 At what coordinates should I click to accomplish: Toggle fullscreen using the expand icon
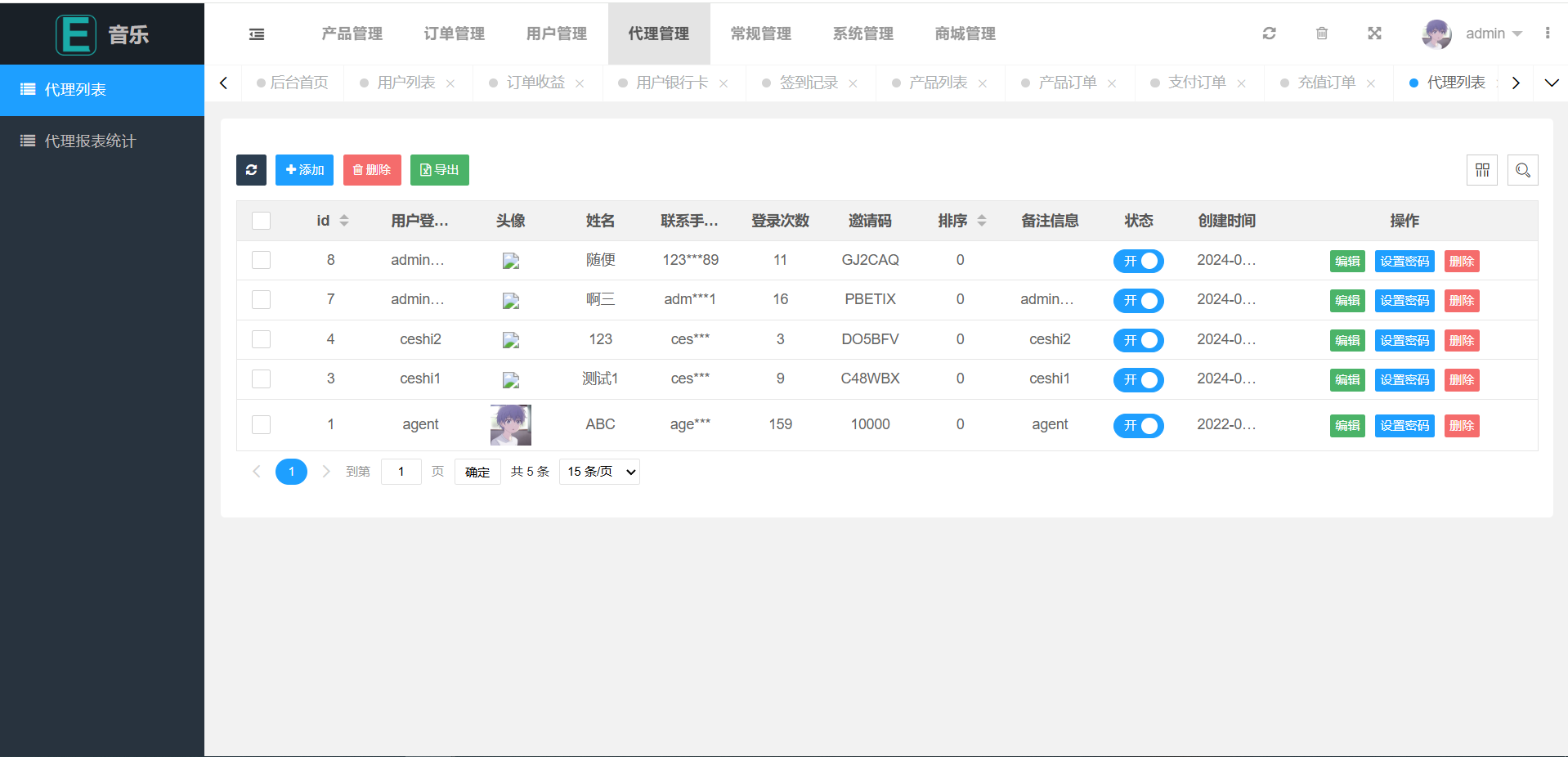click(1374, 34)
